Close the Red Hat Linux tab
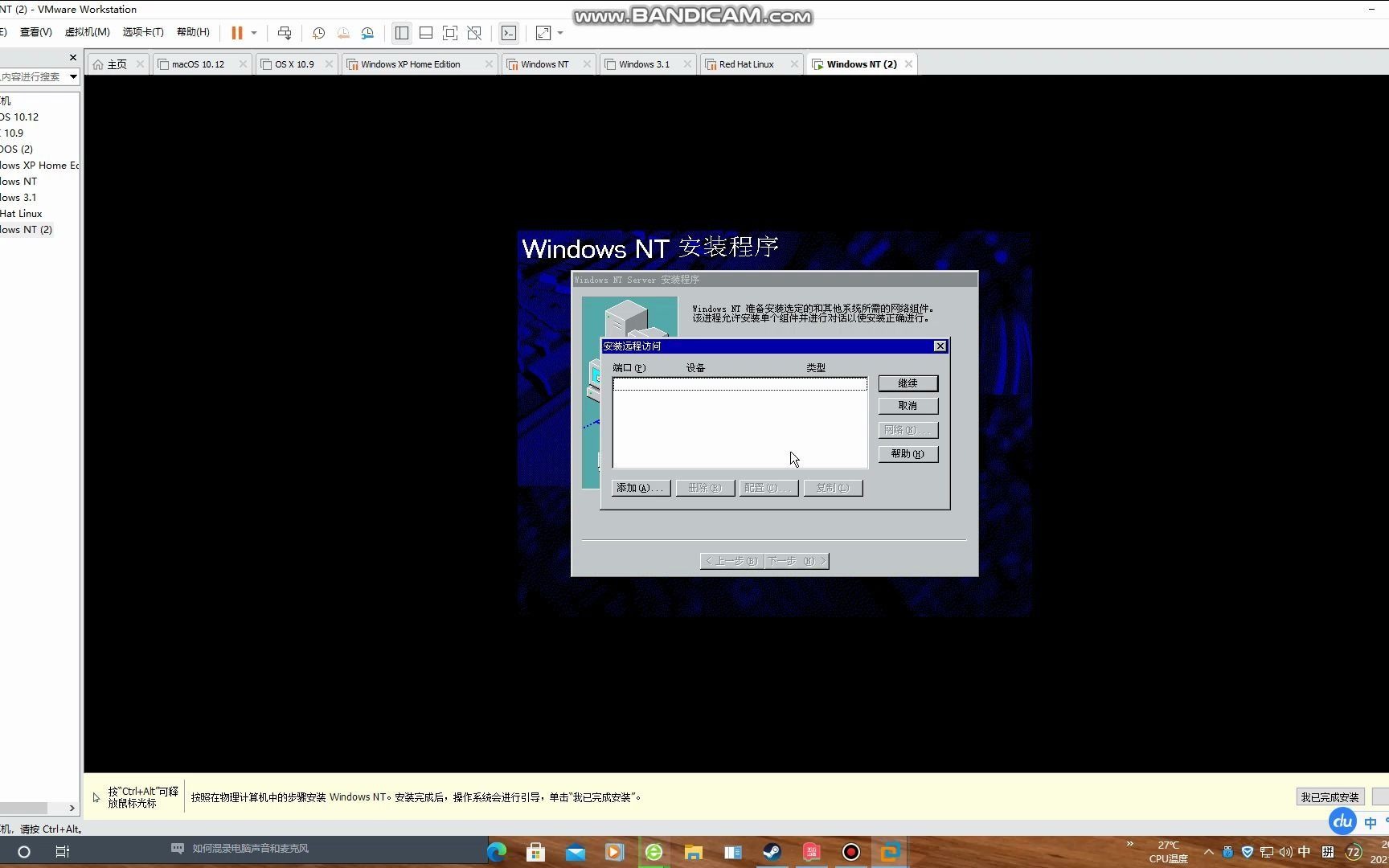Viewport: 1389px width, 868px height. coord(794,64)
